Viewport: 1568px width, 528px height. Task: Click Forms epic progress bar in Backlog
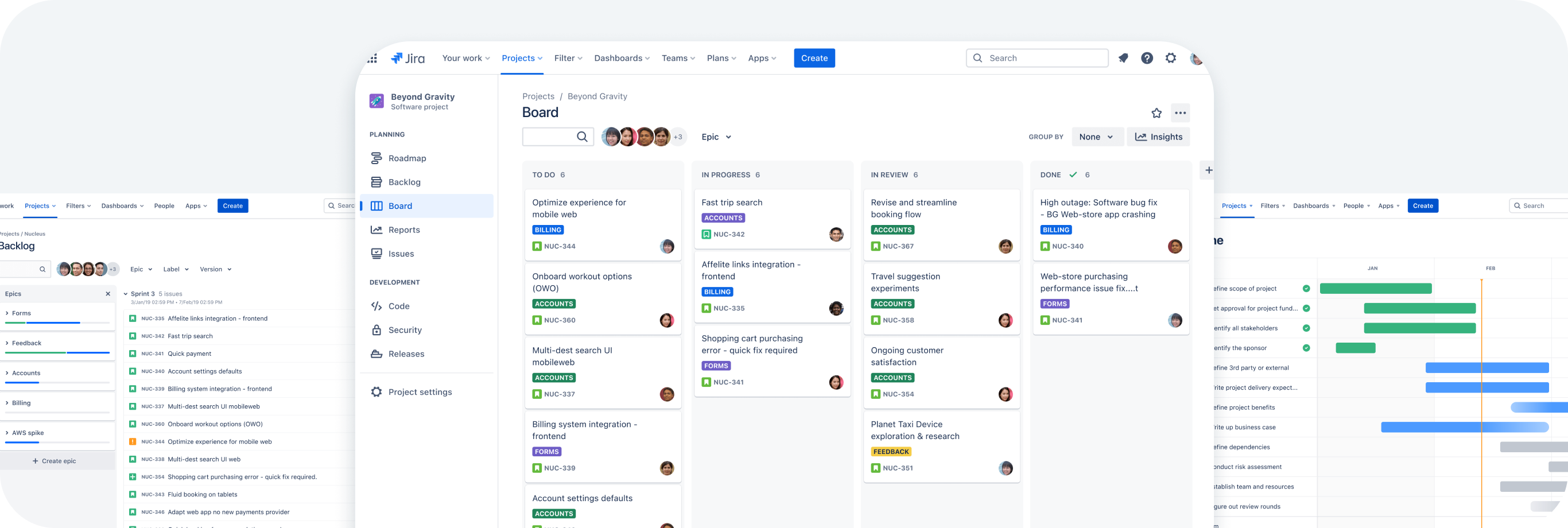click(x=57, y=322)
